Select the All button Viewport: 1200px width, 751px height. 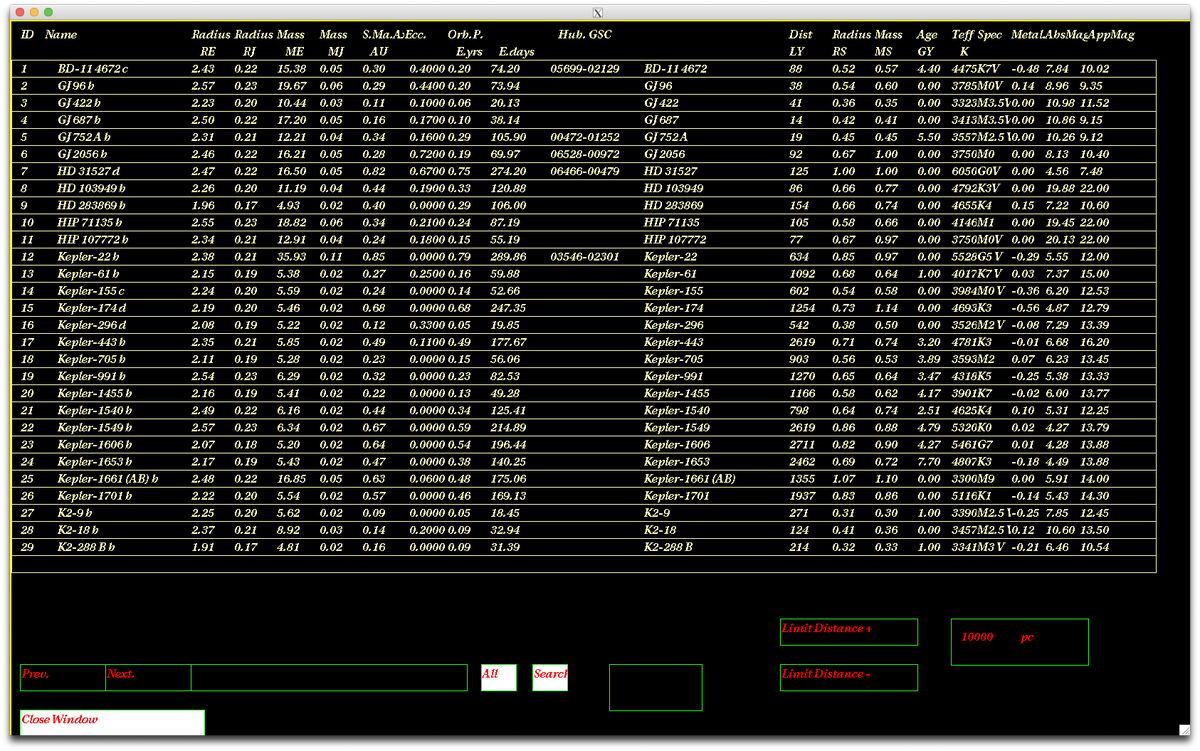498,677
